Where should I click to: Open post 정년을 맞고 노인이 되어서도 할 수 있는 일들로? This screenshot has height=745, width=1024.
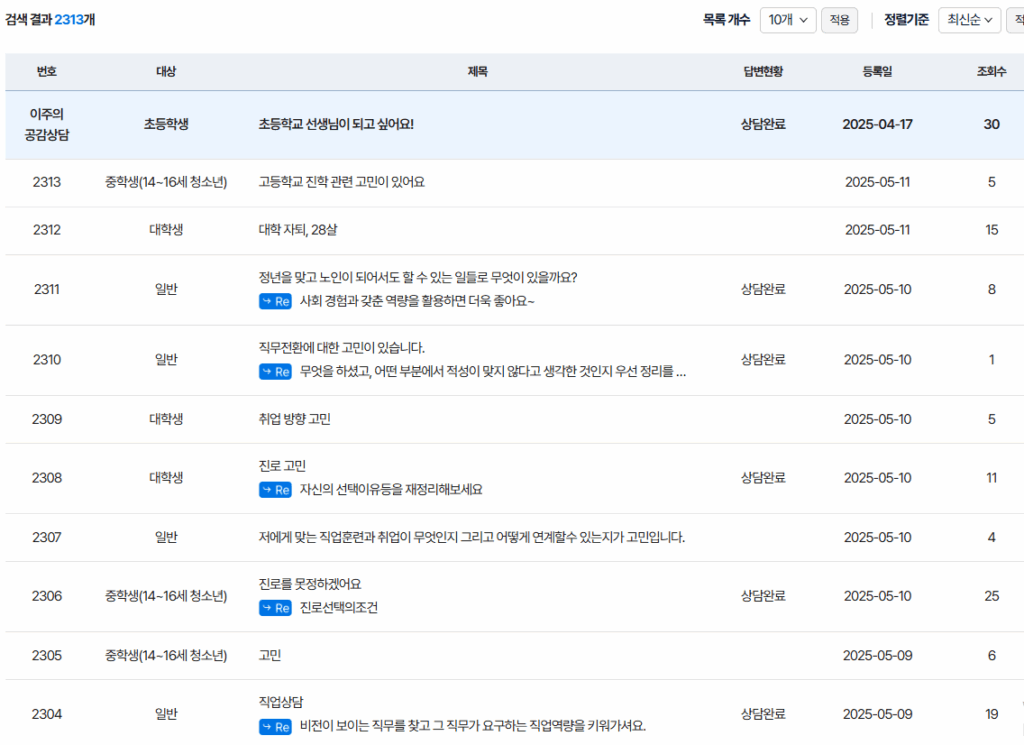click(x=418, y=277)
